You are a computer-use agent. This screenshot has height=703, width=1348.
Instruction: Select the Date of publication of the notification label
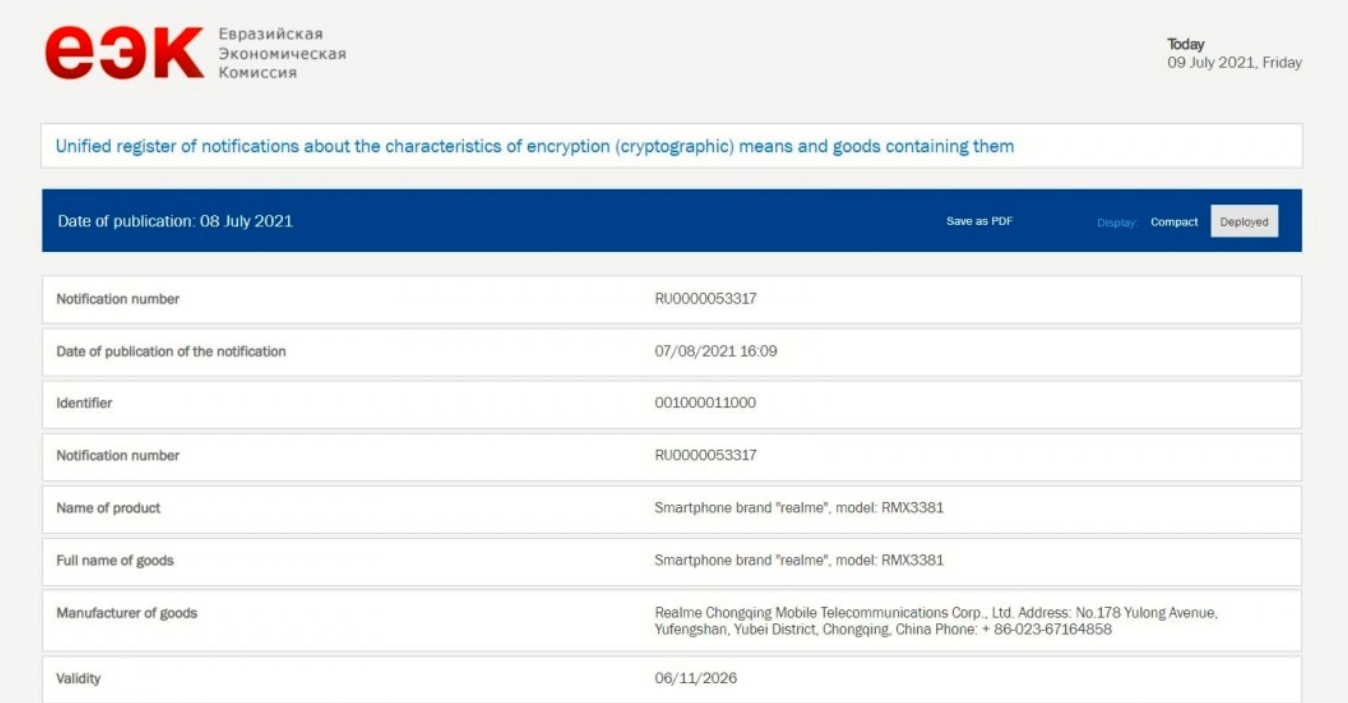coord(171,351)
